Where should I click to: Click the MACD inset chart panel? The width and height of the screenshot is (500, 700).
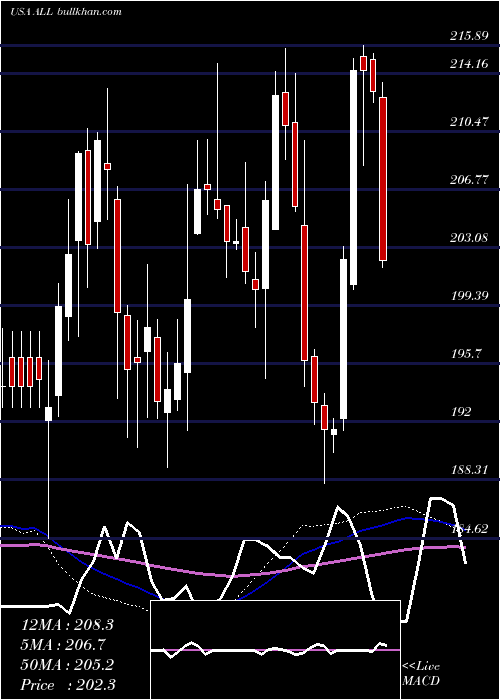[275, 650]
